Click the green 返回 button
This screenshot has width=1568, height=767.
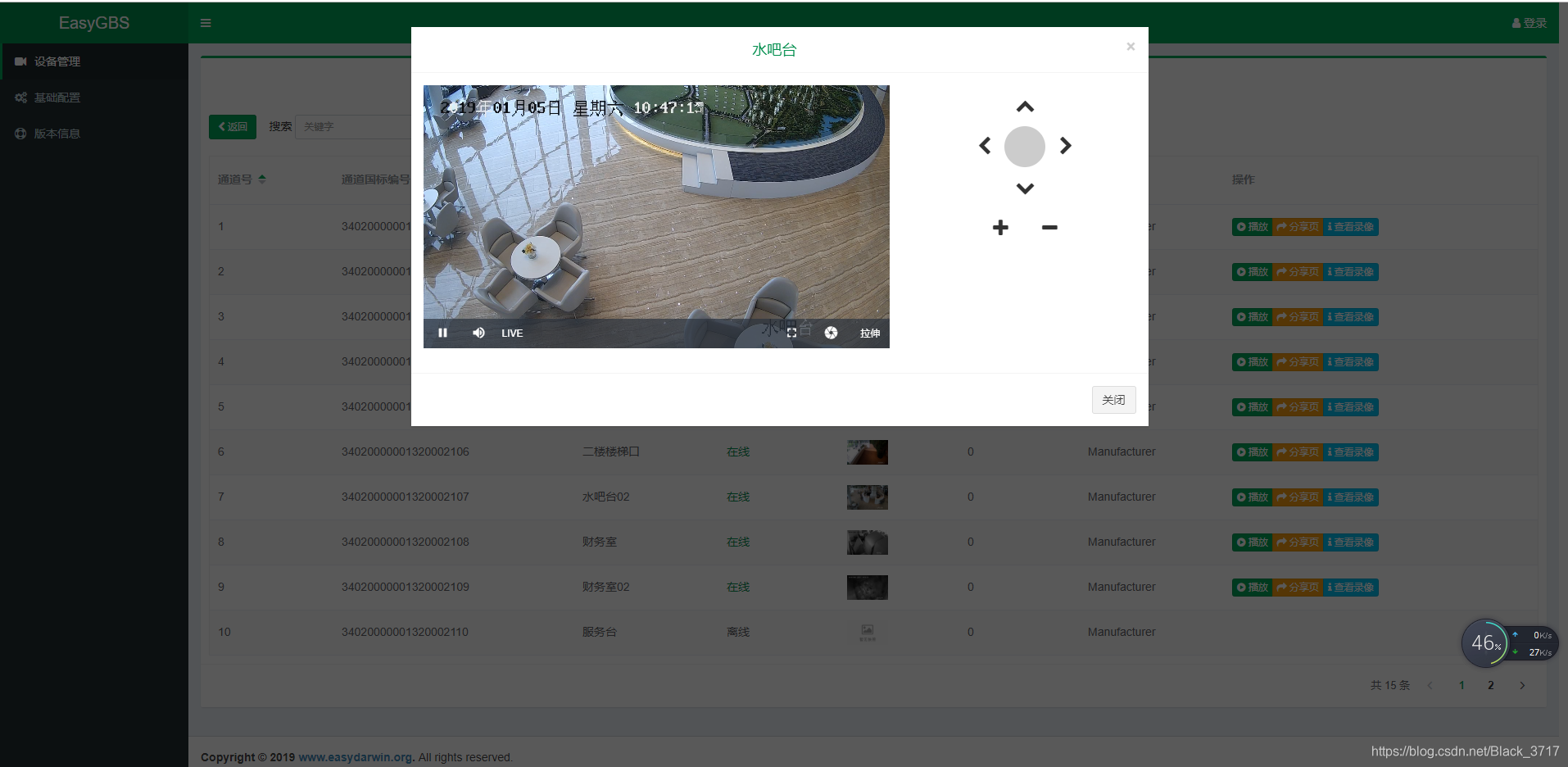tap(233, 127)
